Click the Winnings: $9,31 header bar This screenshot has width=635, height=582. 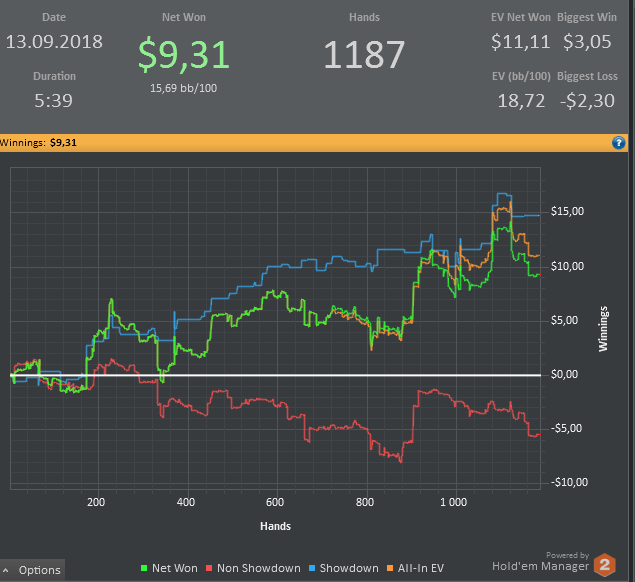coord(314,143)
